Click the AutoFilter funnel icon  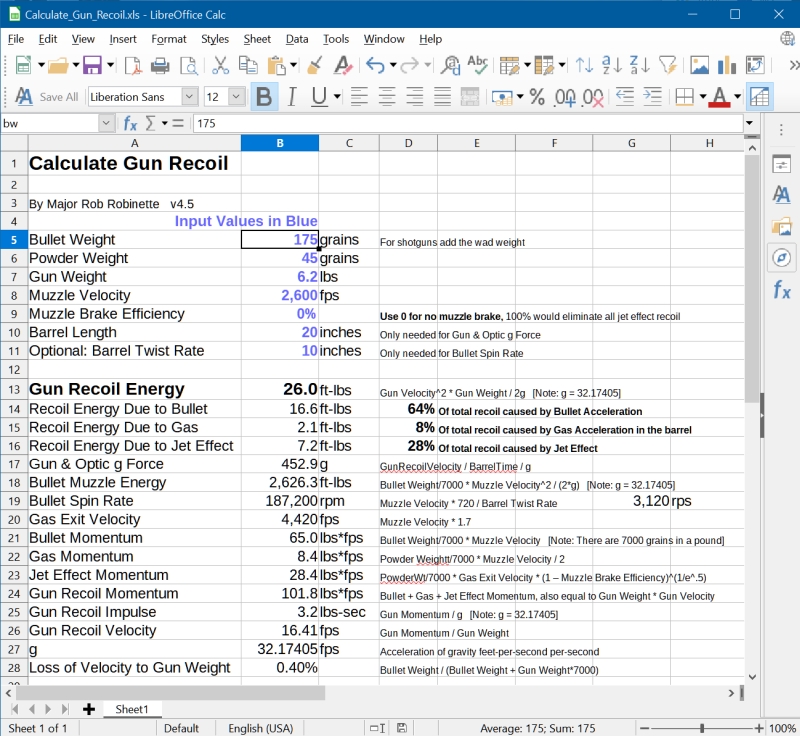pos(667,66)
